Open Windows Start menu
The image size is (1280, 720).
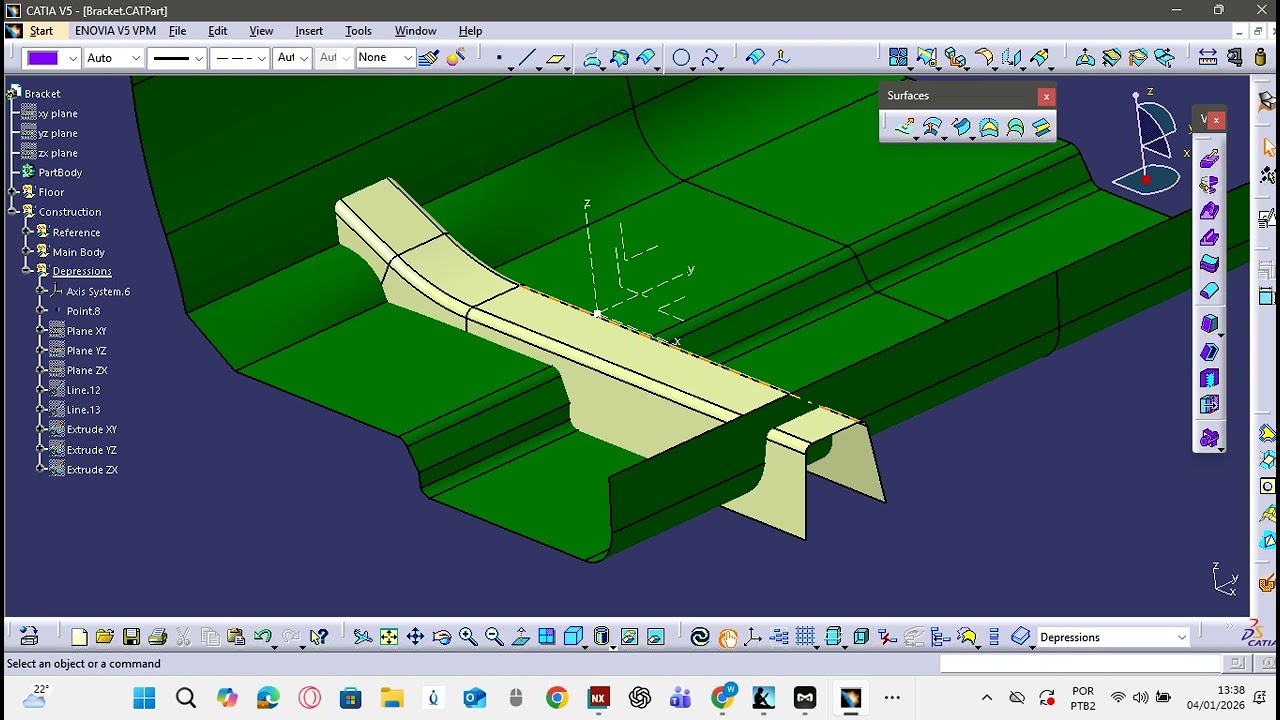(144, 697)
